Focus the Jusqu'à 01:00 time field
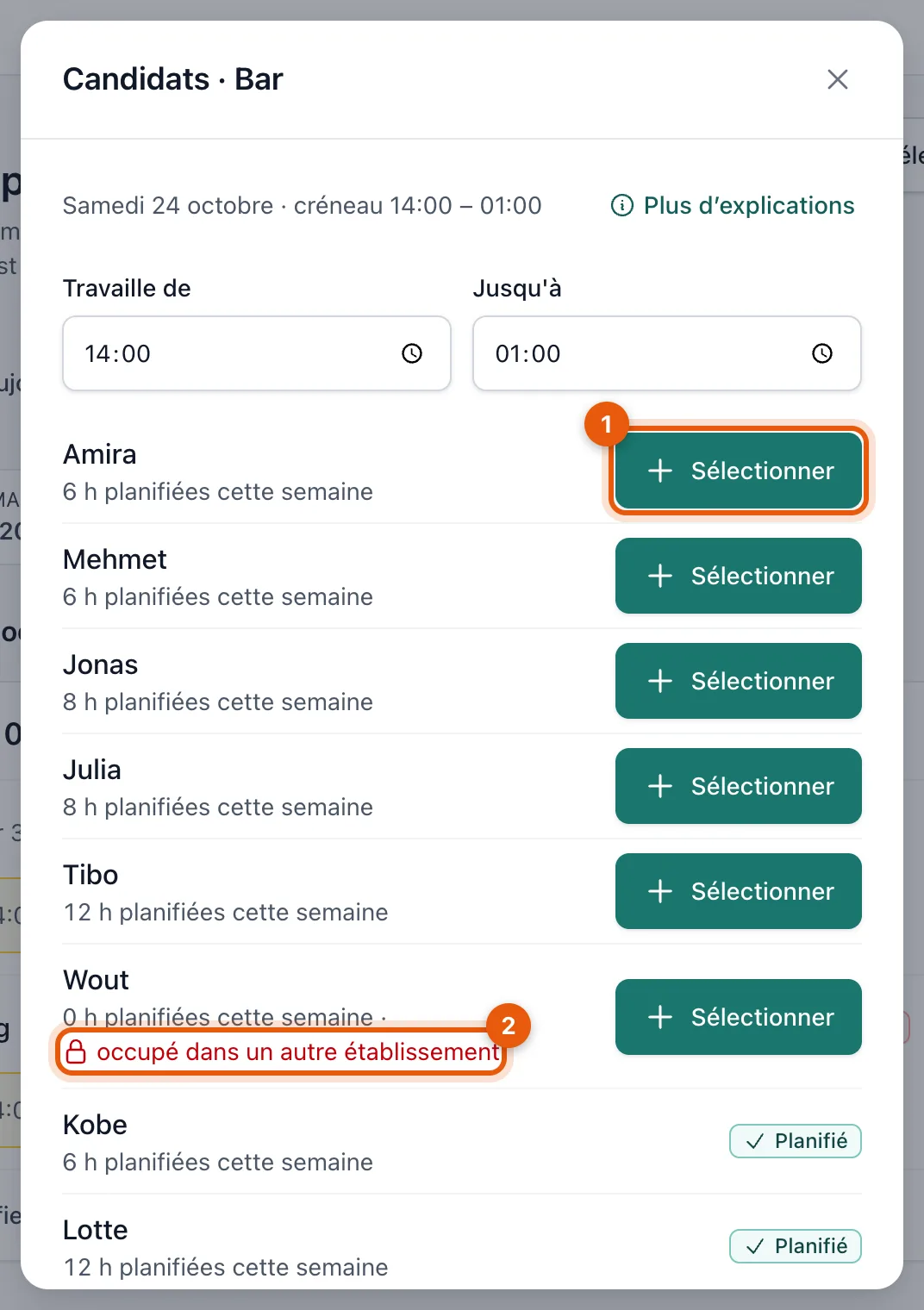The height and width of the screenshot is (1310, 924). [667, 353]
